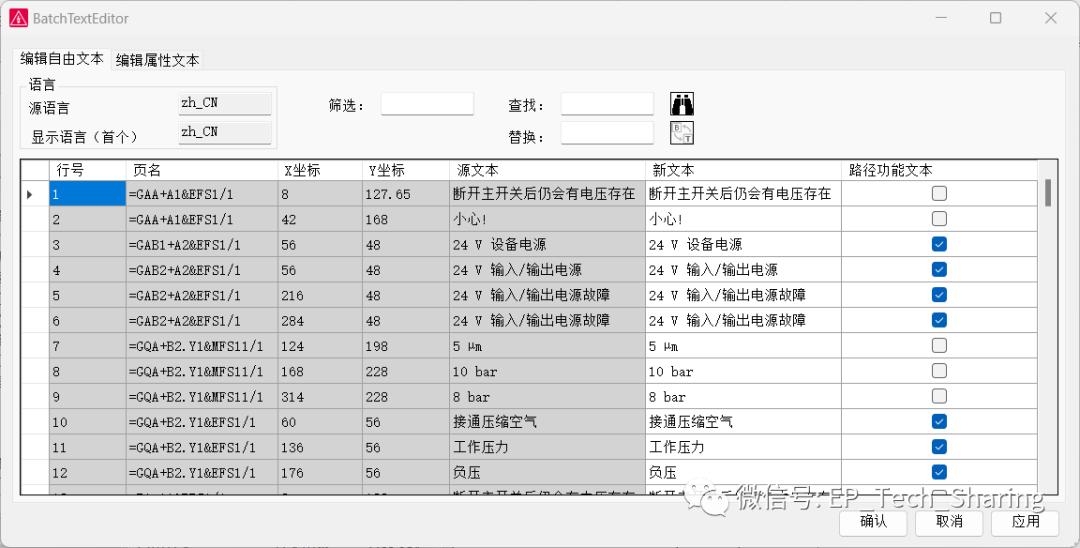Click 新文本 cell 24 V 设备电源

(743, 244)
